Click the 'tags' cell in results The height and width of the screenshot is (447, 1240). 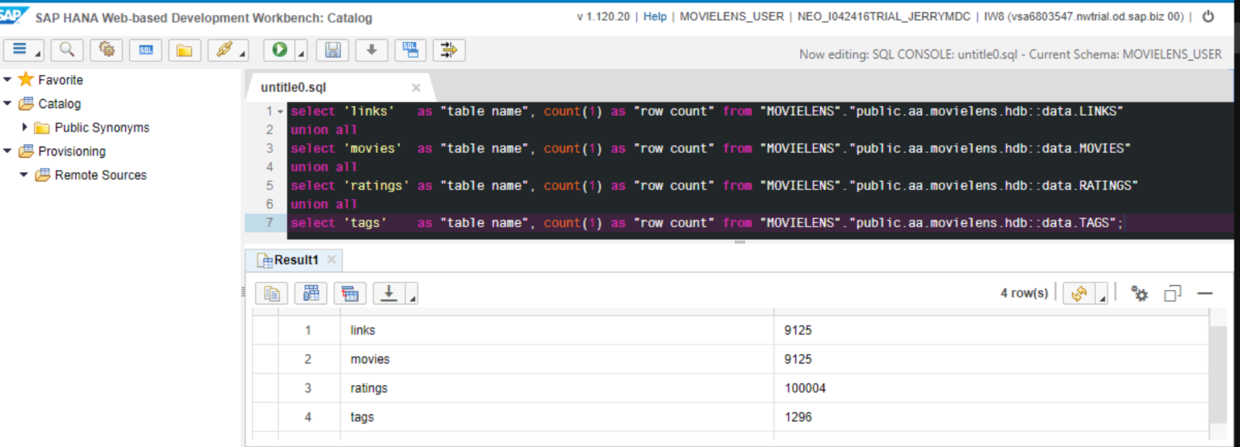(x=557, y=417)
